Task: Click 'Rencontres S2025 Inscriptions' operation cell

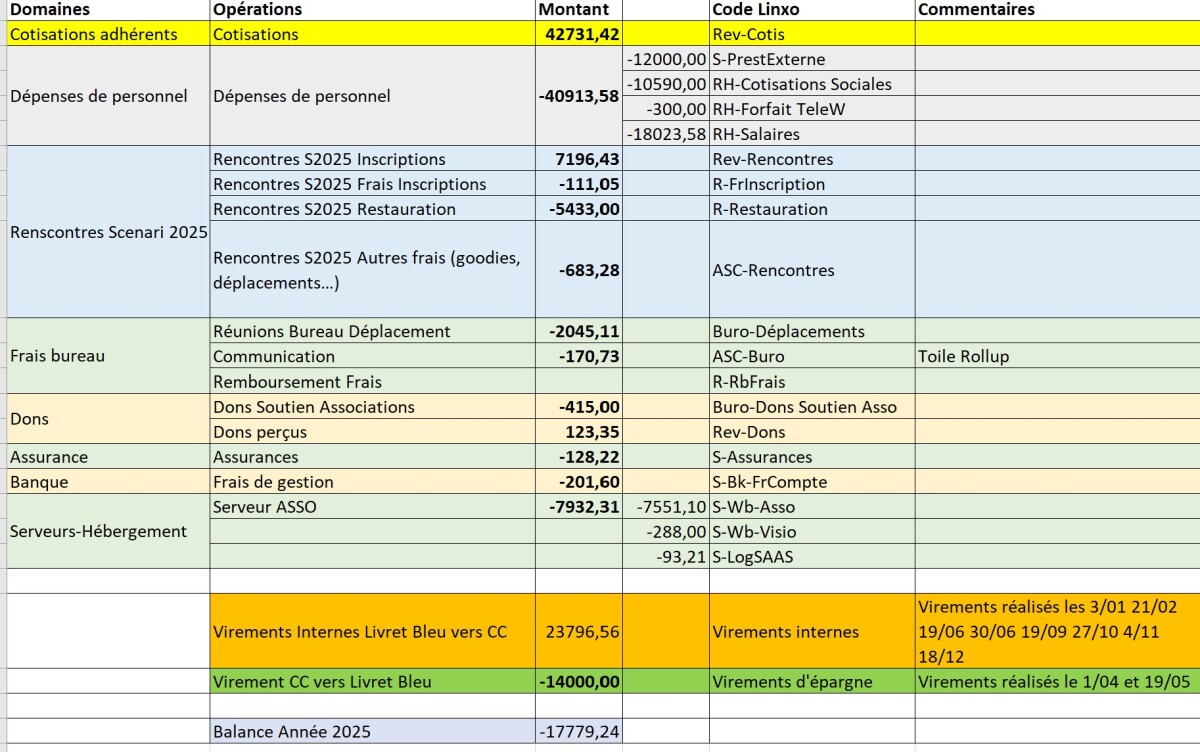Action: [372, 159]
